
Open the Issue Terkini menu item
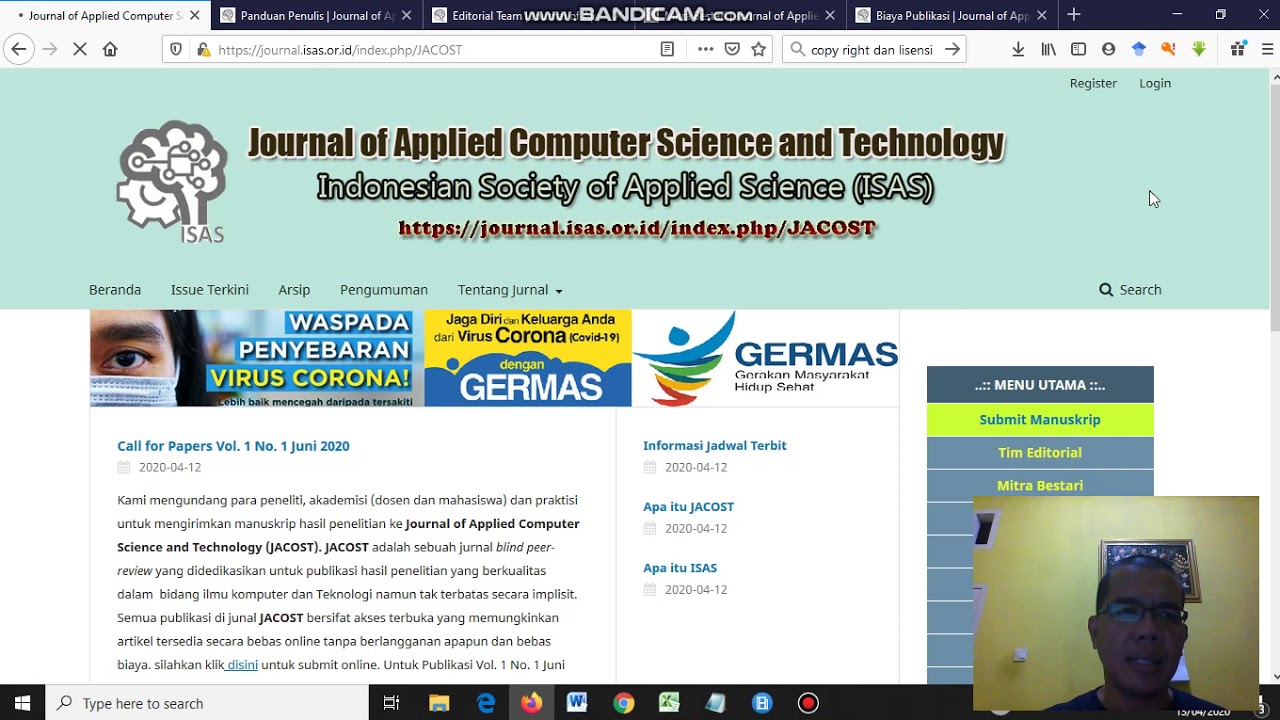[210, 290]
